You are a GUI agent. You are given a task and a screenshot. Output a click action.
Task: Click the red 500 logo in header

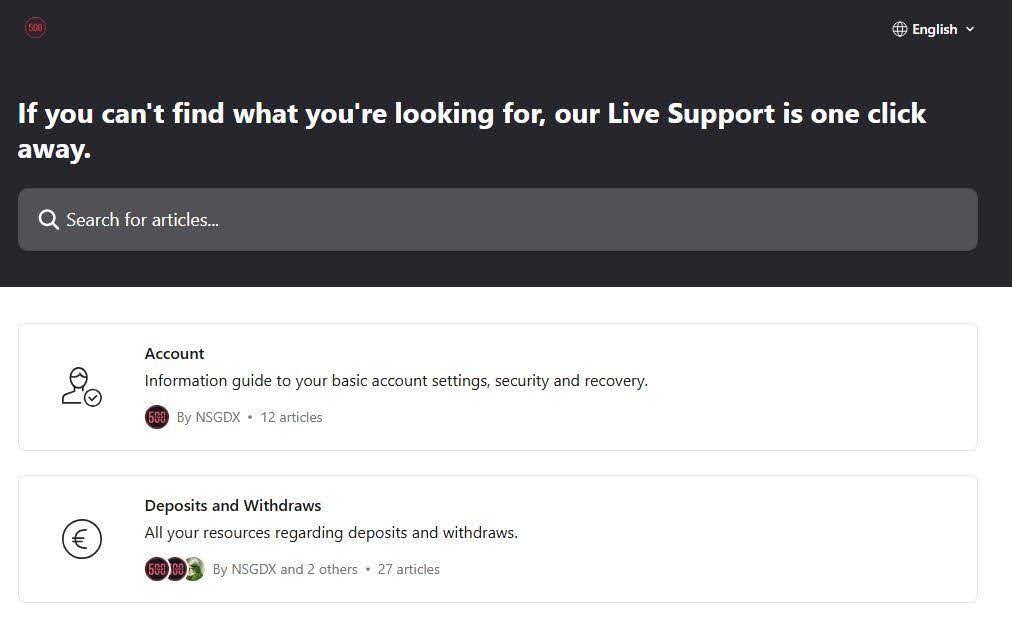coord(35,28)
